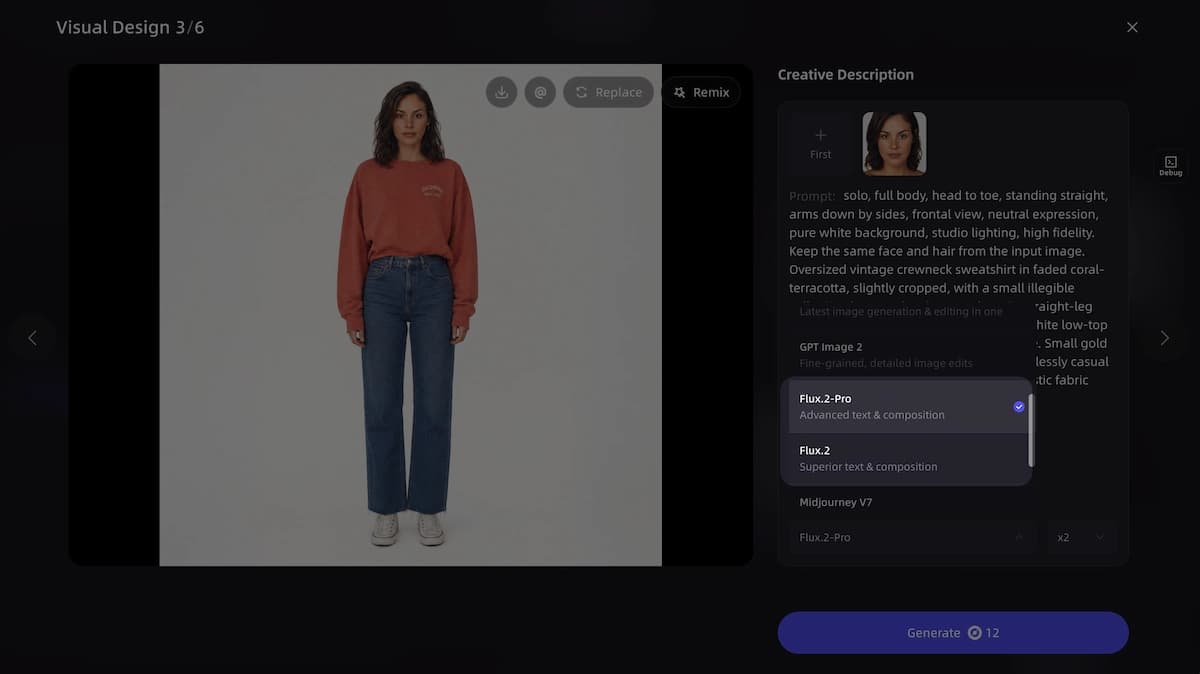Screen dimensions: 1200x674
Task: Choose GPT Image 2 model option
Action: tap(908, 354)
